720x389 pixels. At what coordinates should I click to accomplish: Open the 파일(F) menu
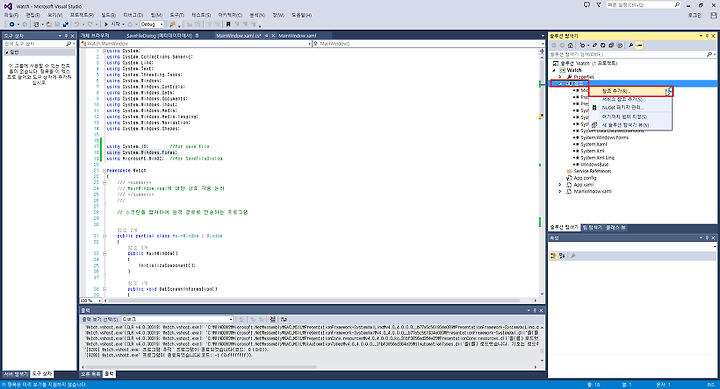click(11, 15)
